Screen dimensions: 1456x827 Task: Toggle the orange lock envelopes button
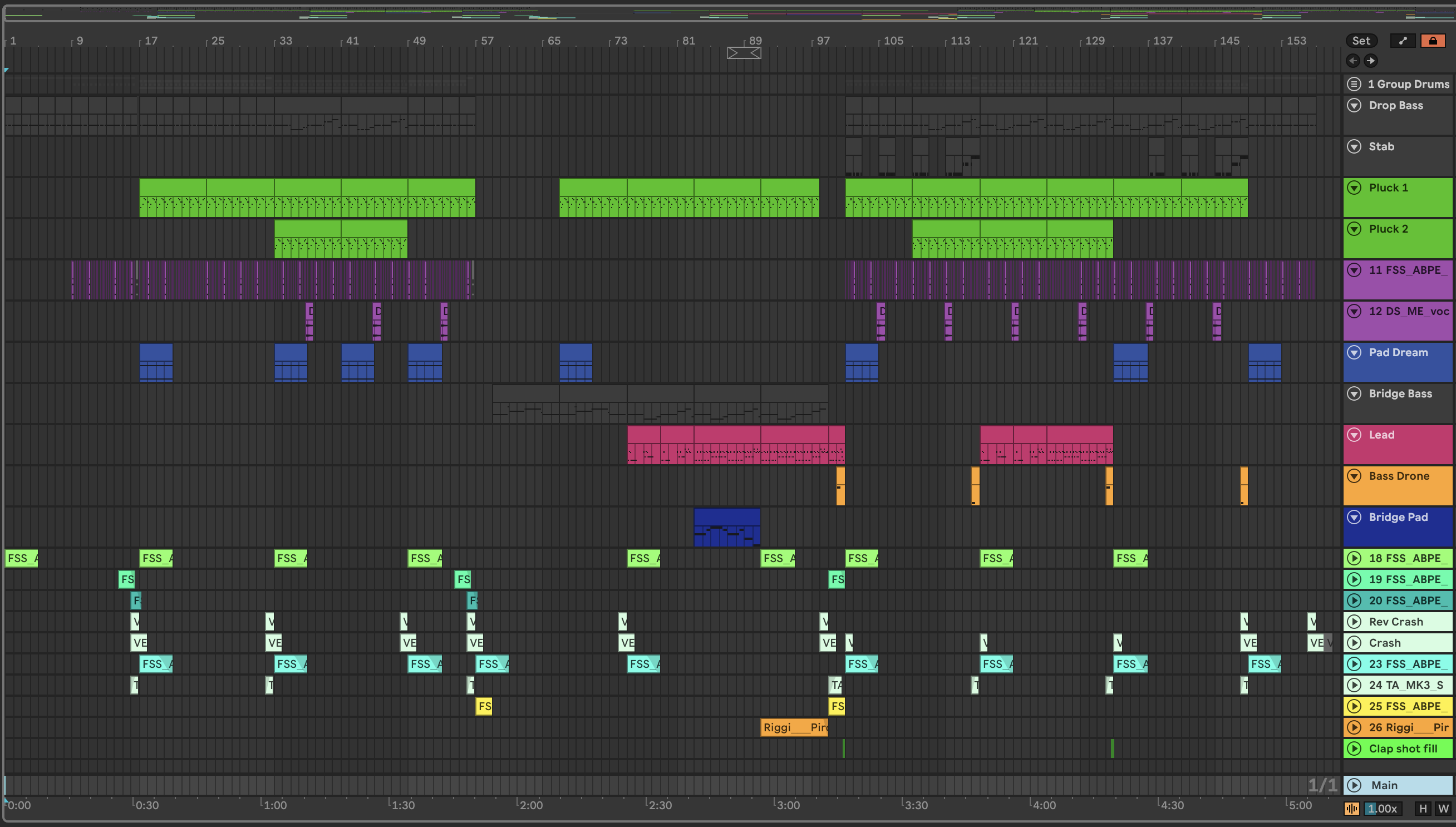(1433, 40)
